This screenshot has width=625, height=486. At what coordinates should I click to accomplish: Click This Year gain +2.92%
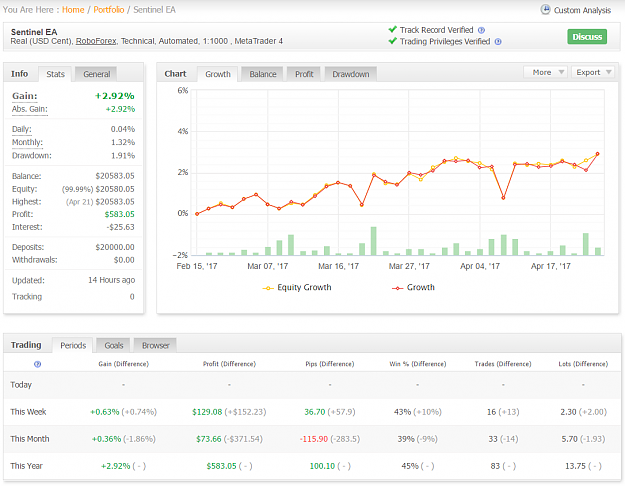click(116, 466)
